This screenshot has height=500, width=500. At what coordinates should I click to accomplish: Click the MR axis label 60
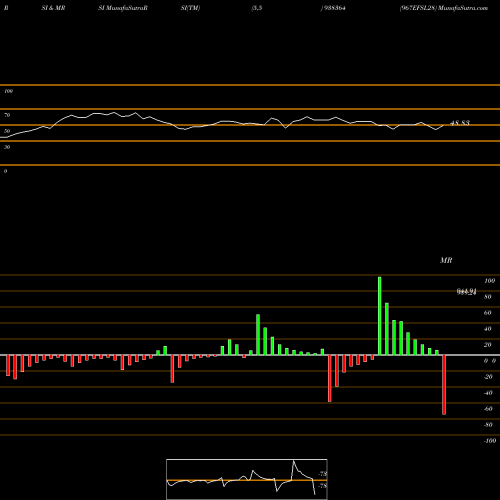(x=488, y=313)
